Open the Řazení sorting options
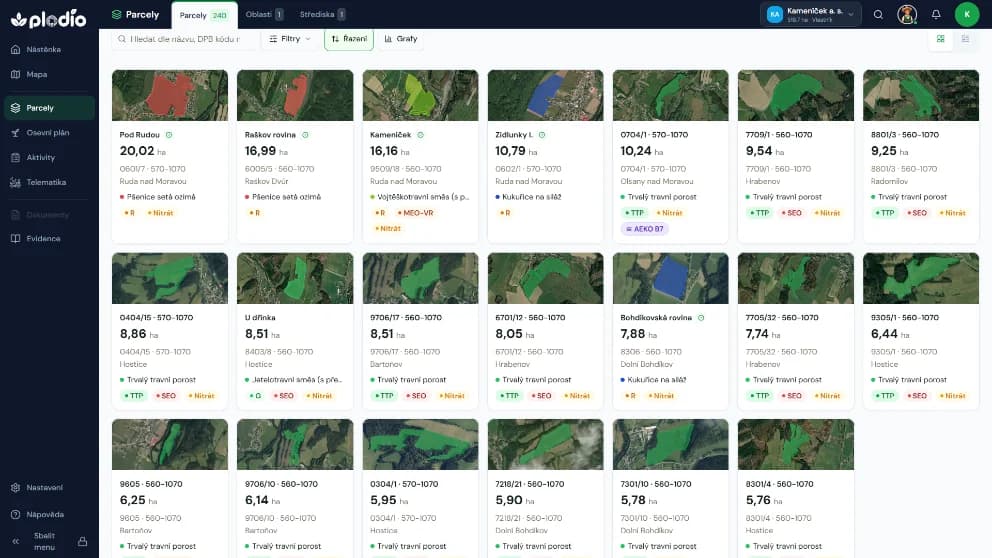 point(349,39)
